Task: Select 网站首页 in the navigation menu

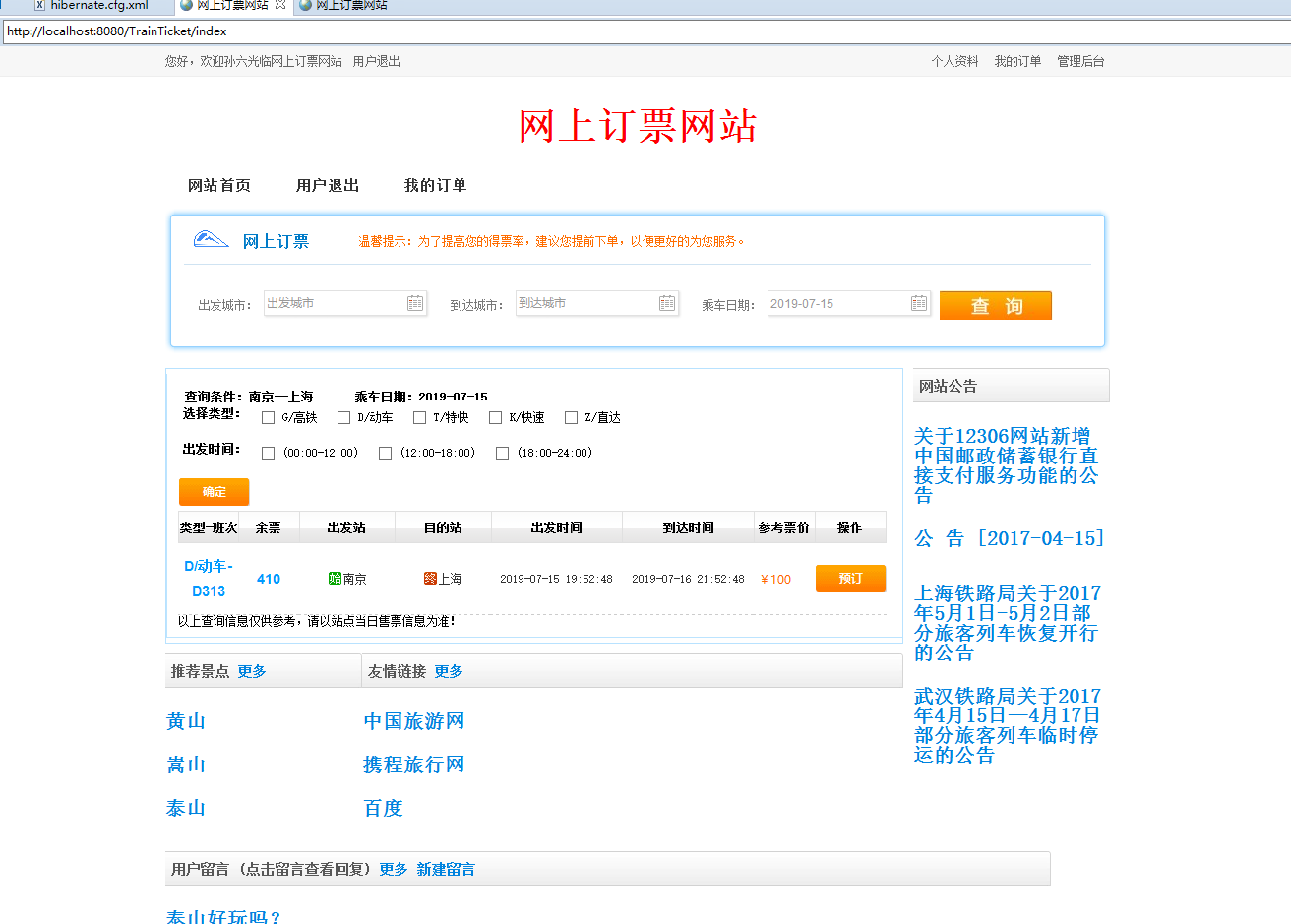Action: [x=217, y=185]
